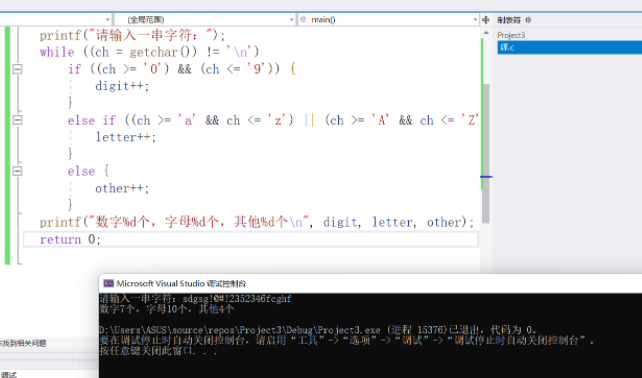Viewport: 642px width, 378px height.
Task: Click the editor vertical scrollbar up arrow
Action: coord(486,32)
